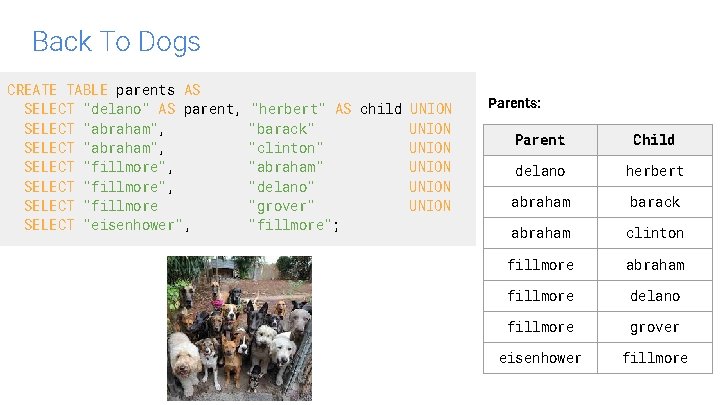The image size is (720, 405).
Task: Click "delano" in the table's Child column
Action: (654, 296)
